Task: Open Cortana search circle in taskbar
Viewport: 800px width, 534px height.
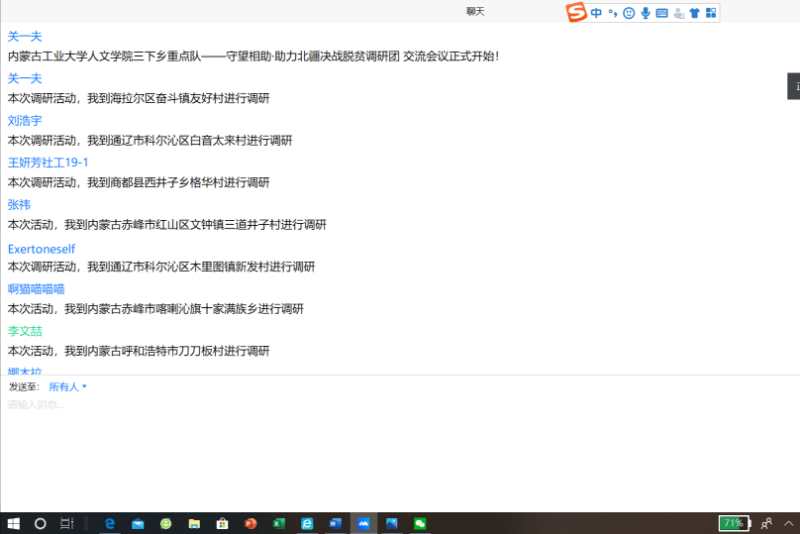Action: pyautogui.click(x=41, y=523)
